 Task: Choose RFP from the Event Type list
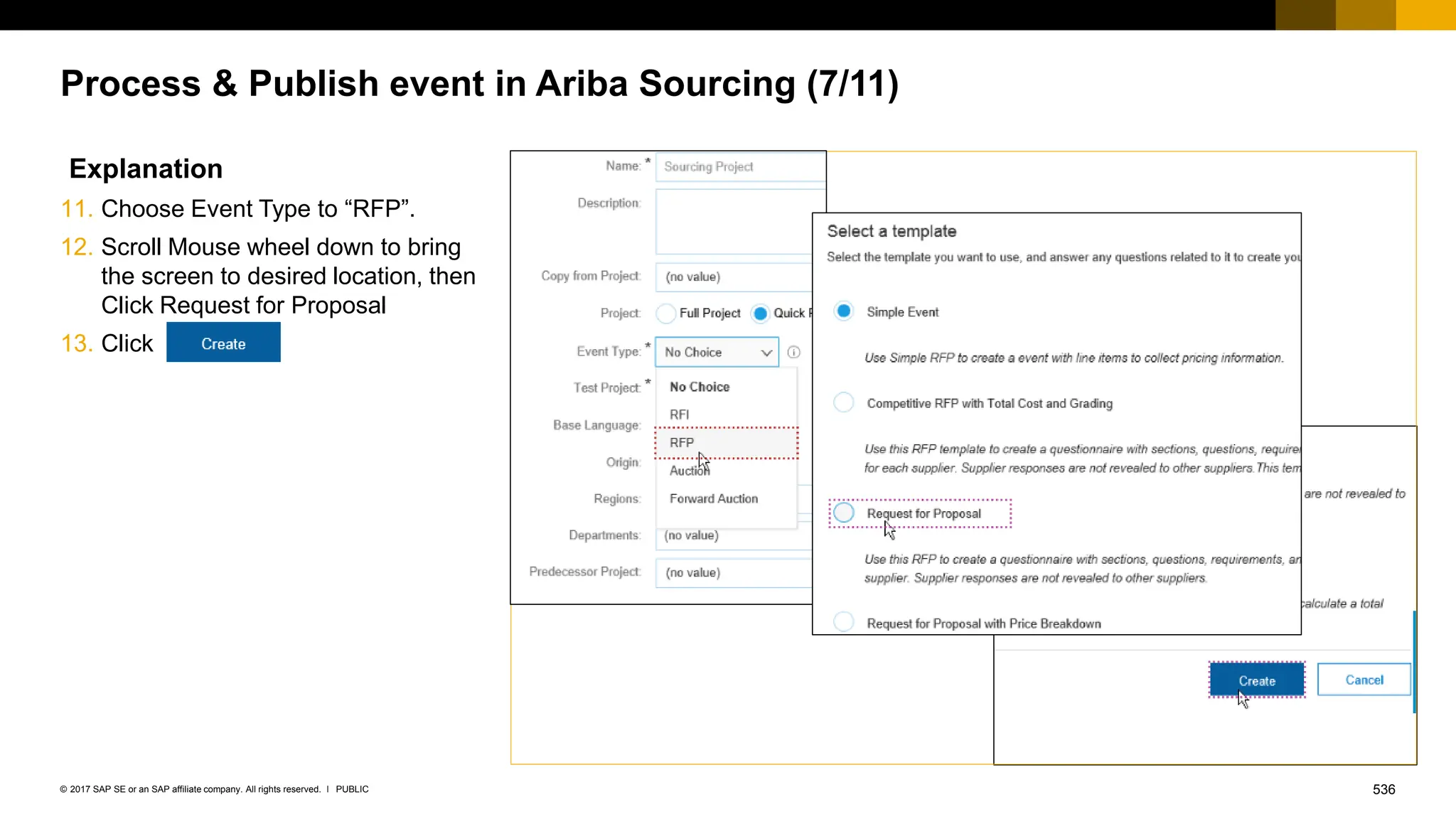click(727, 443)
